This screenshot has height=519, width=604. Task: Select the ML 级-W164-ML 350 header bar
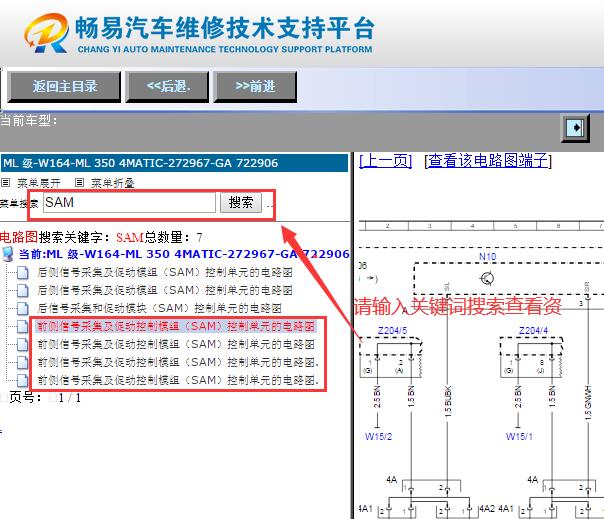[174, 163]
